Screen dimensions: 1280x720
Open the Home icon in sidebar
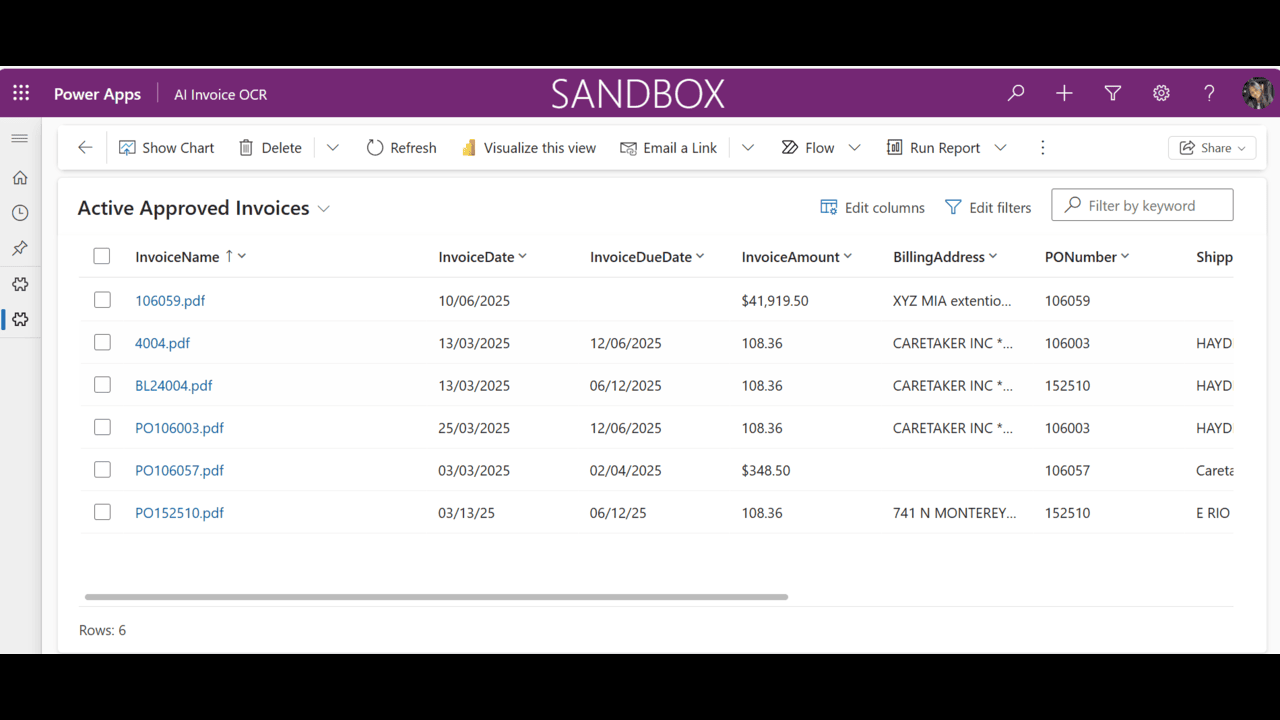[20, 177]
